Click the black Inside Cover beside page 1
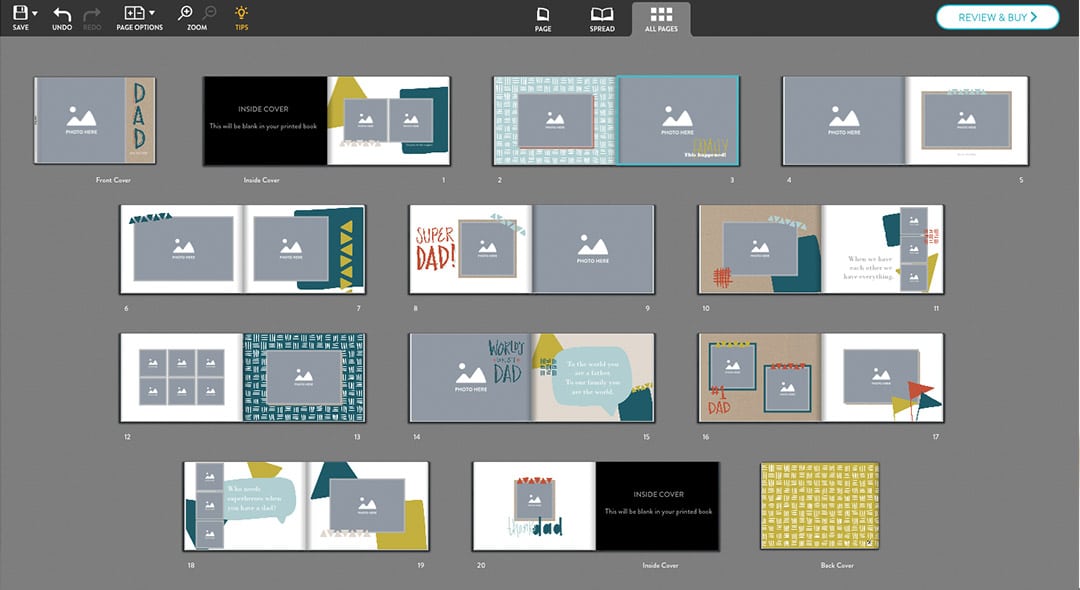The image size is (1080, 590). coord(265,120)
